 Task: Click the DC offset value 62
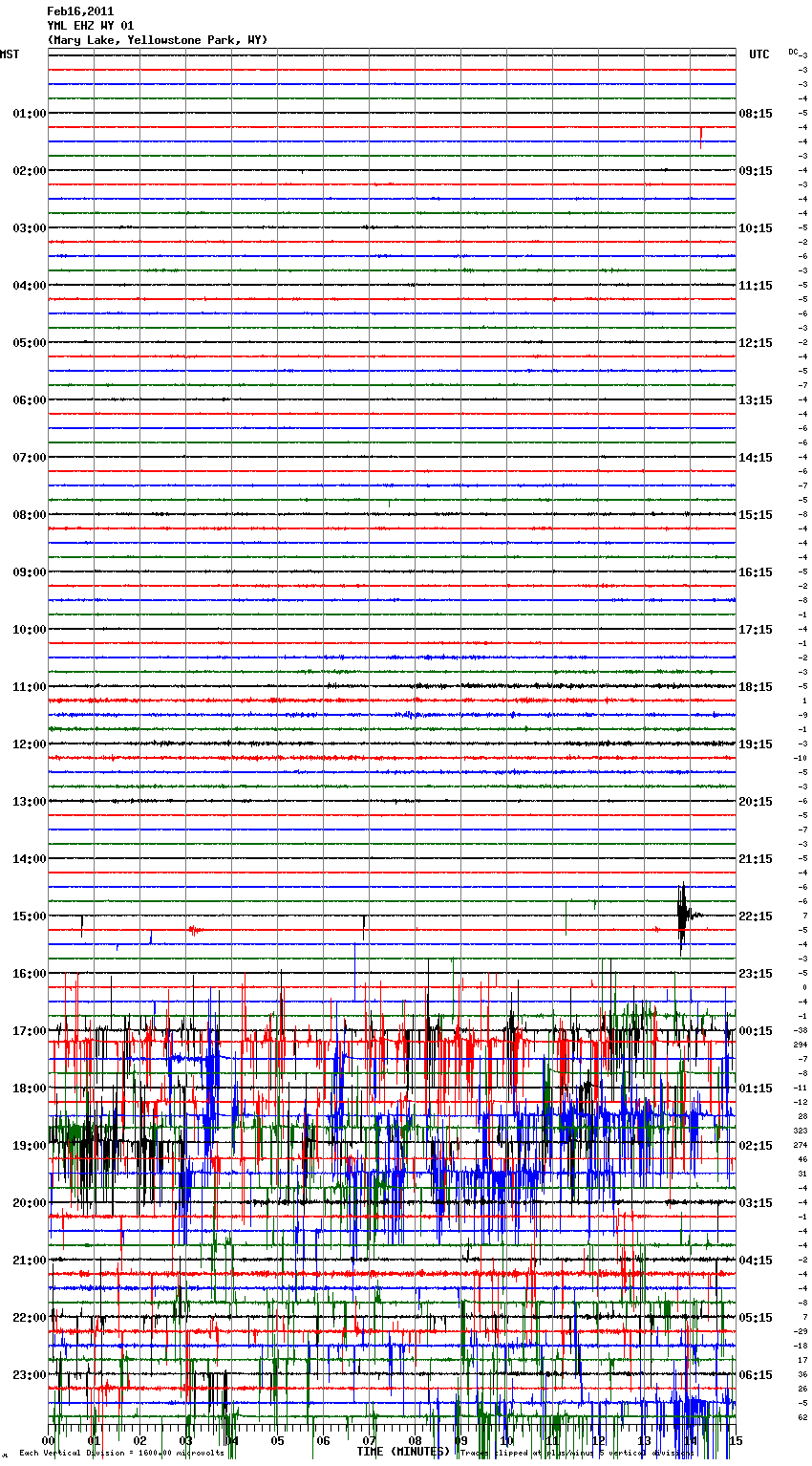(802, 1417)
